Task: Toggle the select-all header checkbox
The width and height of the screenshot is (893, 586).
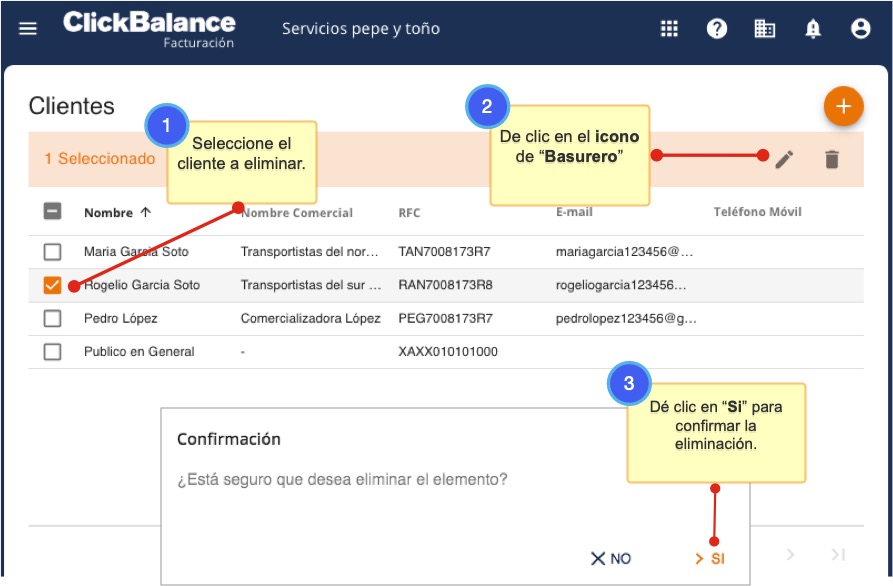Action: [x=53, y=212]
